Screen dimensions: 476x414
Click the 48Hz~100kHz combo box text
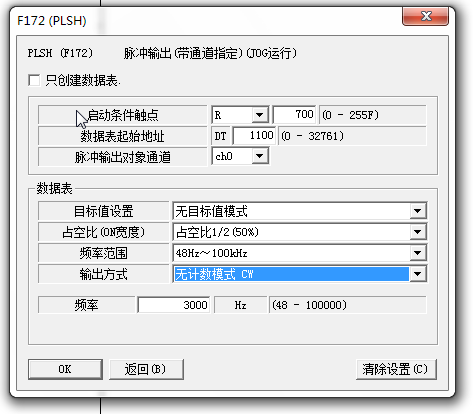click(211, 253)
